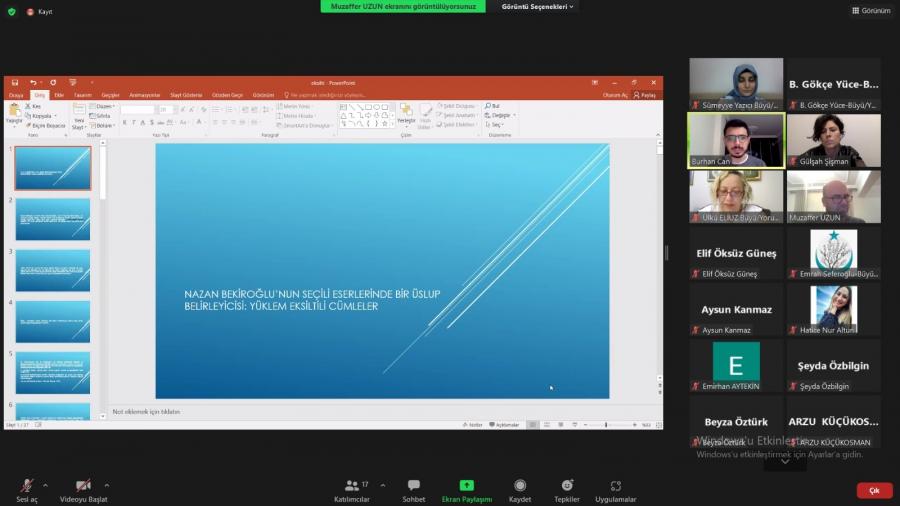Leave meeting with red Çık button
Viewport: 900px width, 506px height.
pyautogui.click(x=874, y=490)
